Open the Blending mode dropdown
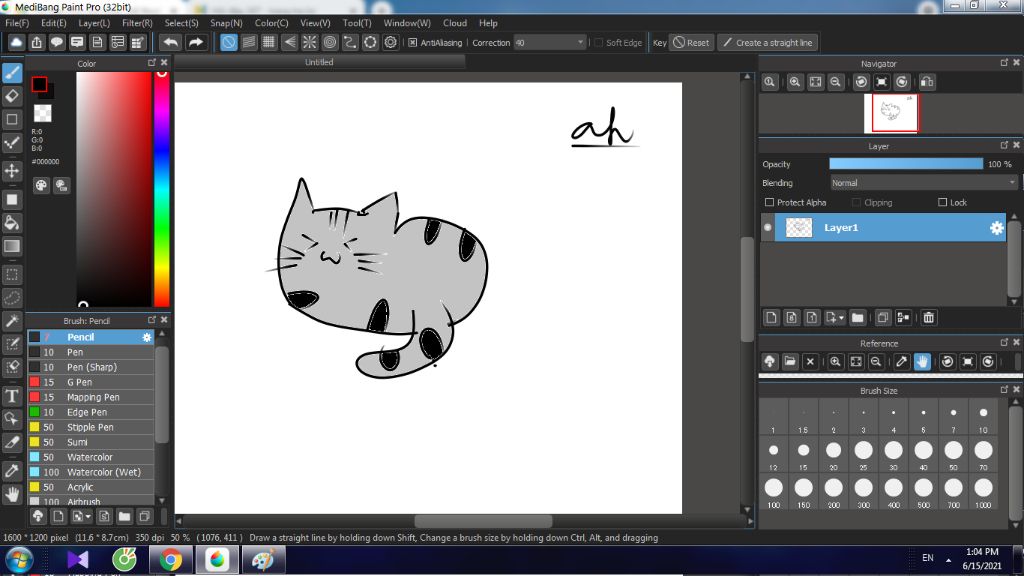Screen dimensions: 1024x576 [x=923, y=183]
